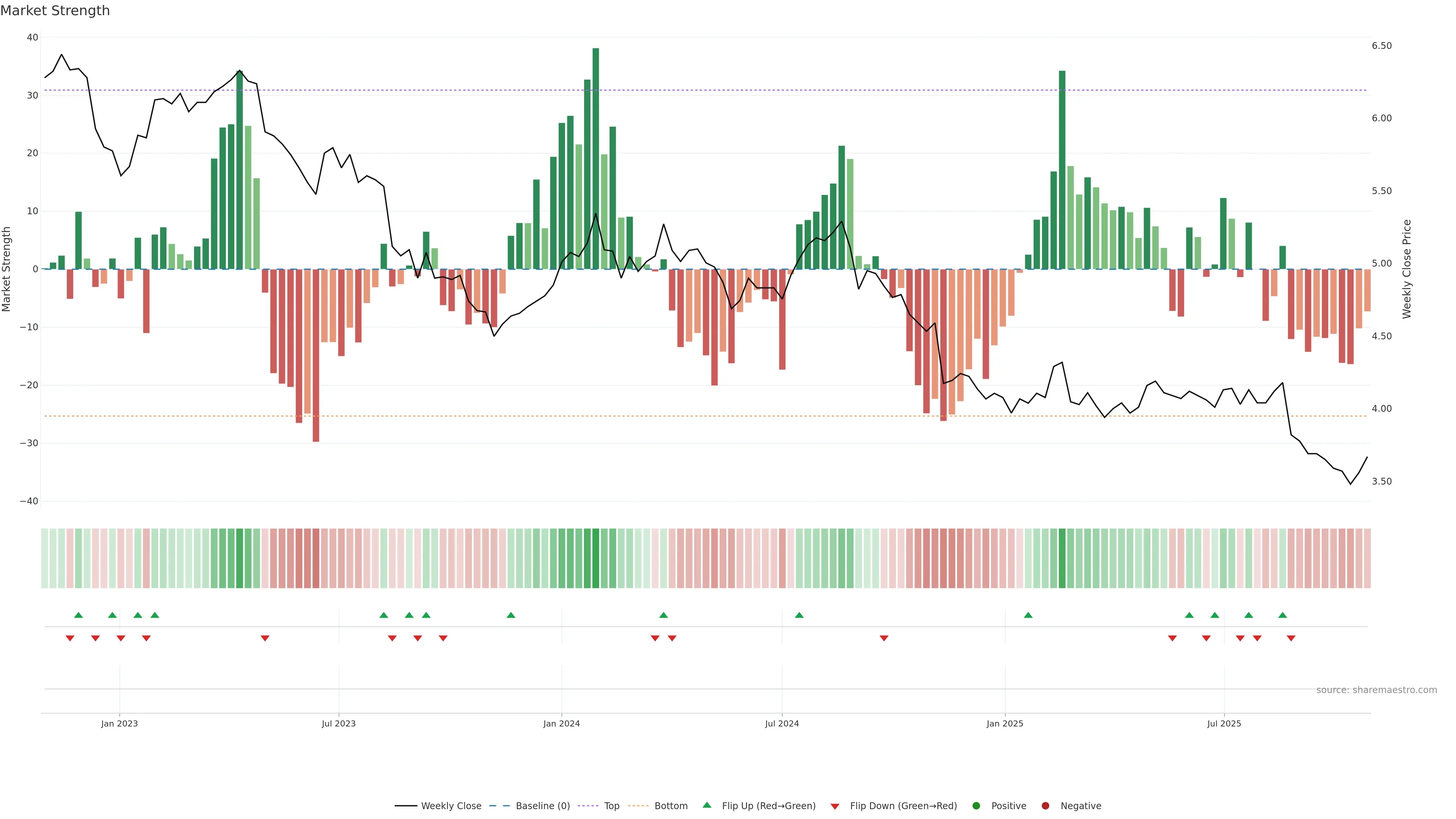Click the Jan 2024 x-axis label
The height and width of the screenshot is (819, 1456).
coord(561,723)
